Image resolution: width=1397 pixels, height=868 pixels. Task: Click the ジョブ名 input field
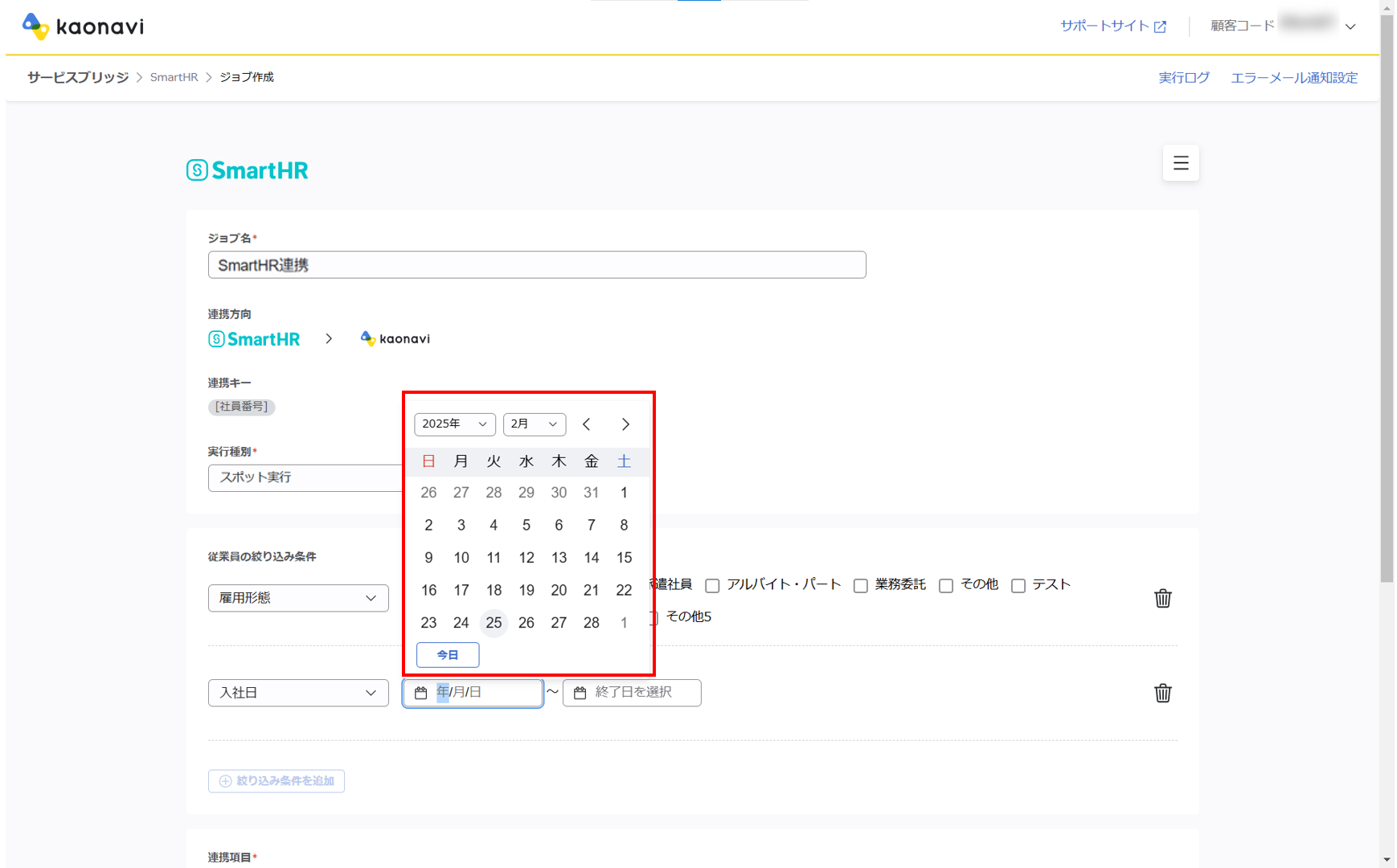pyautogui.click(x=537, y=265)
